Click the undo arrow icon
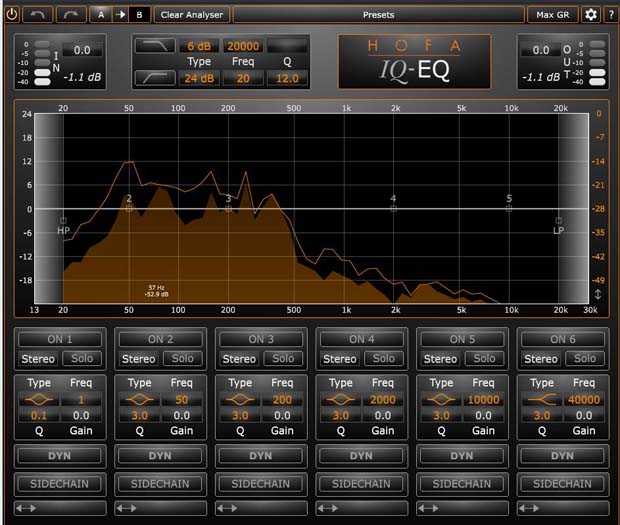The height and width of the screenshot is (525, 620). pyautogui.click(x=38, y=15)
